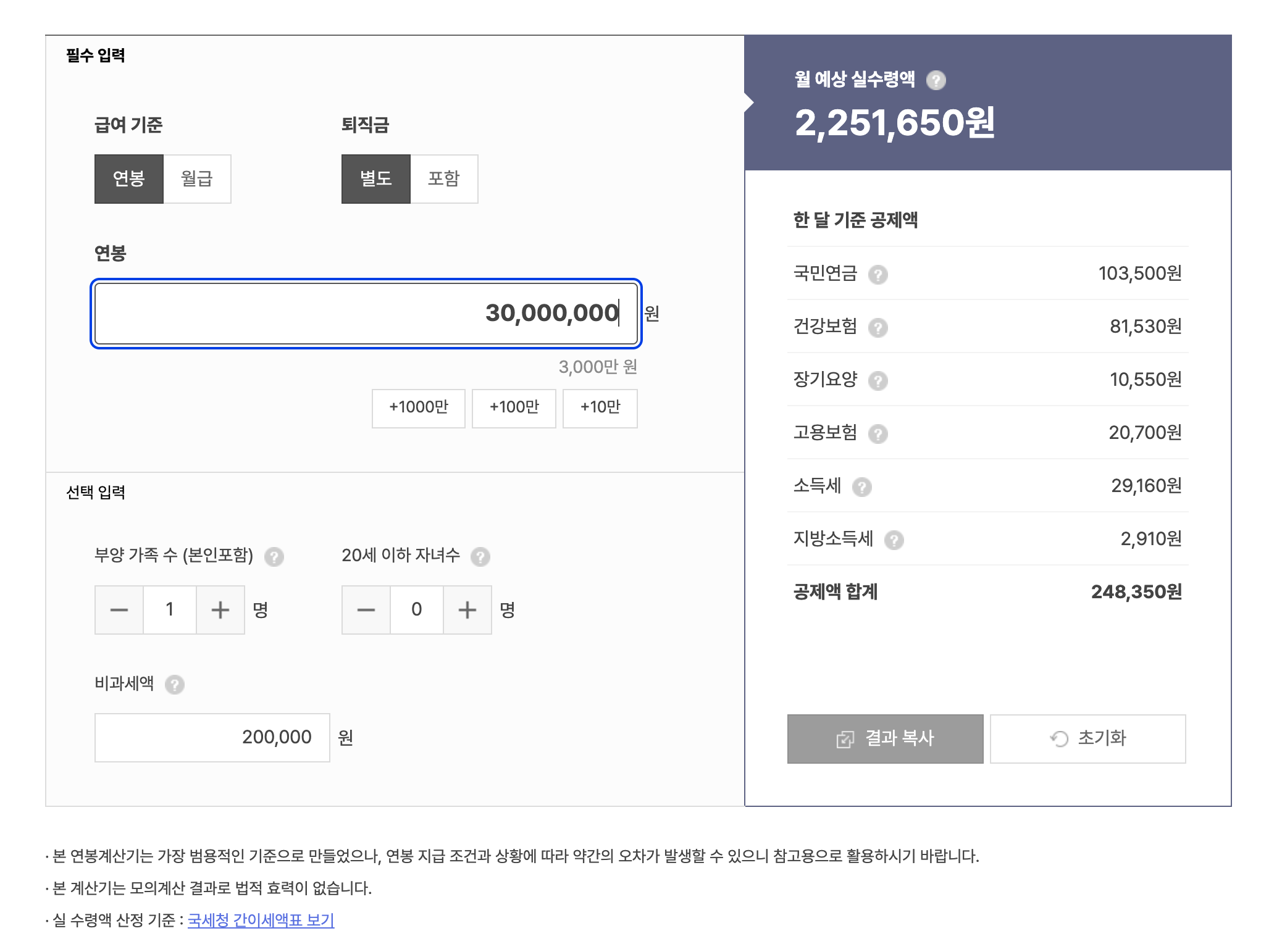Click the 건강보험 help icon
Viewport: 1282px width, 952px height.
(879, 327)
